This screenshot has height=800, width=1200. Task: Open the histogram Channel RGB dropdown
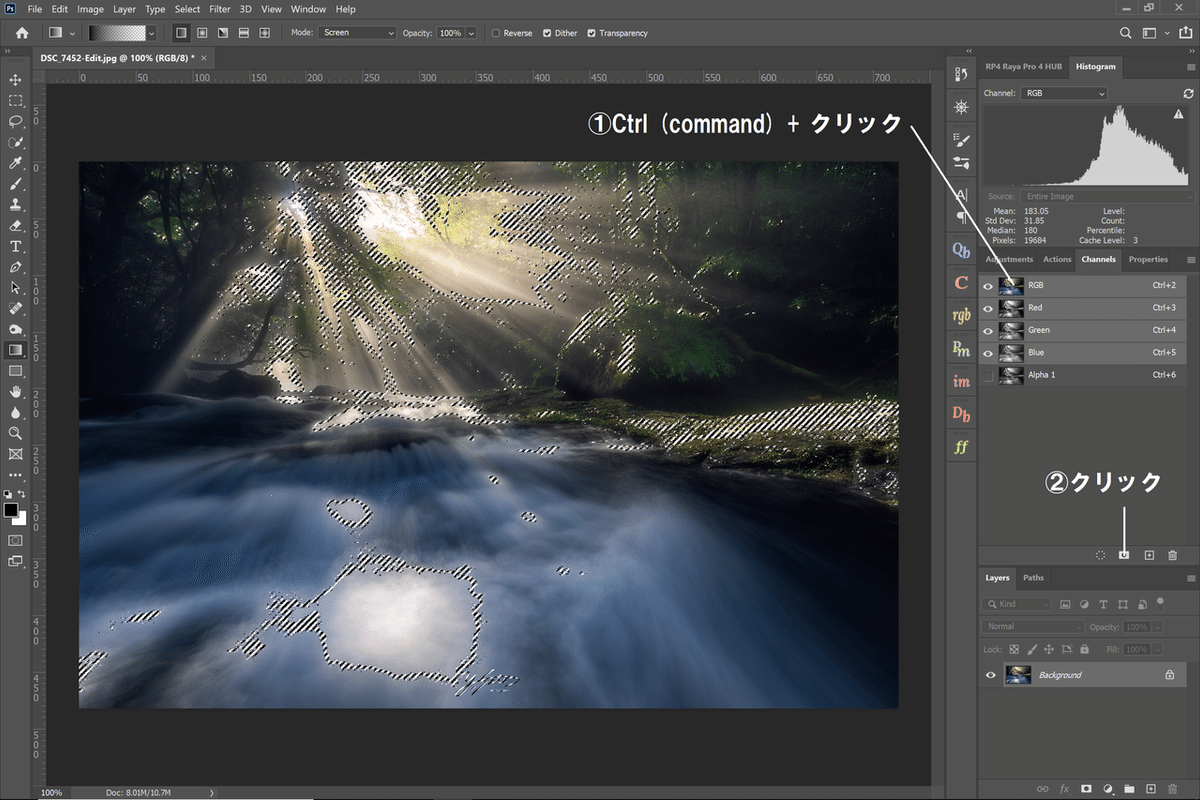[1064, 93]
